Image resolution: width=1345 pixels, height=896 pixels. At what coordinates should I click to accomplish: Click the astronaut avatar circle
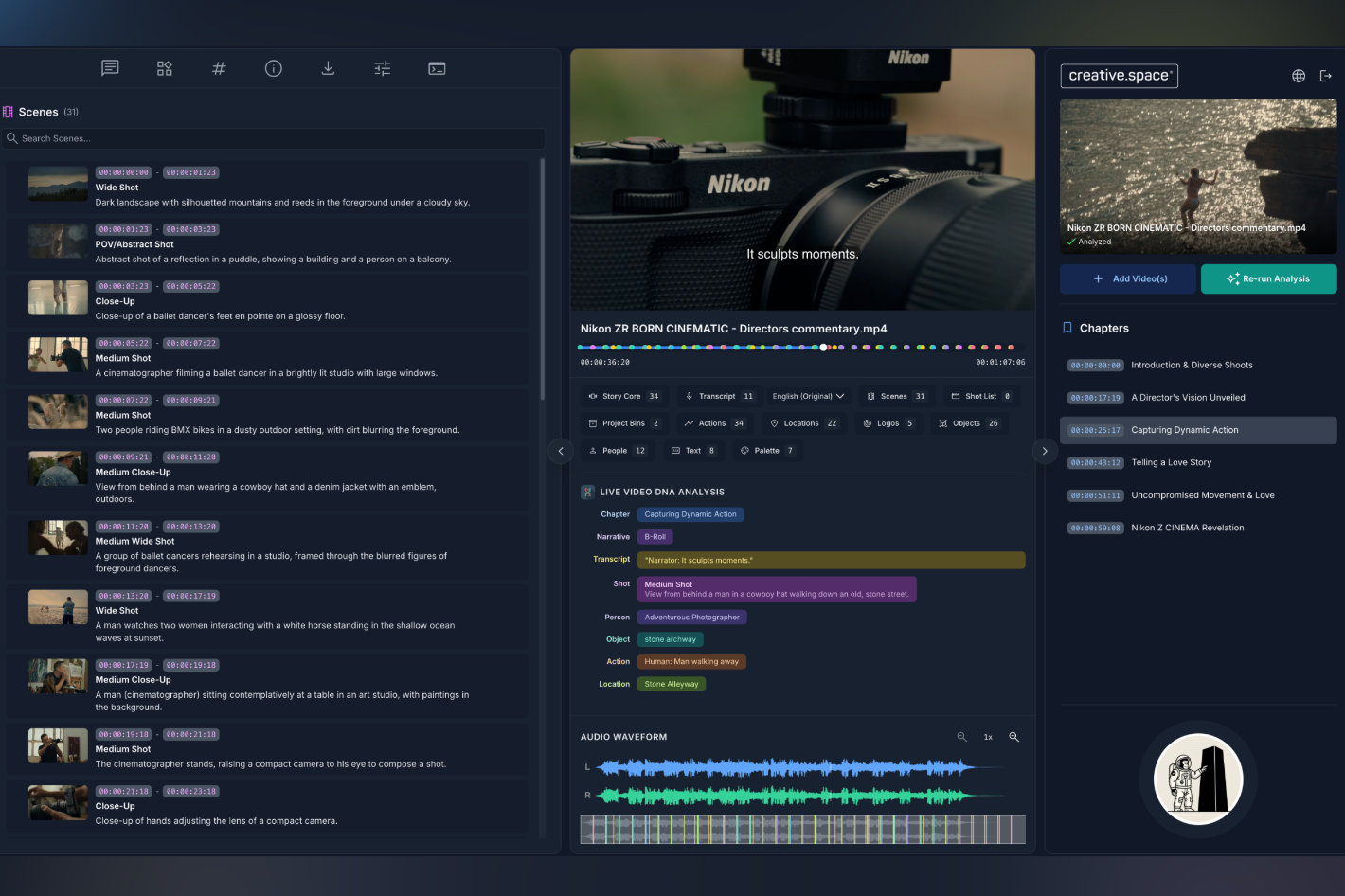click(x=1198, y=780)
